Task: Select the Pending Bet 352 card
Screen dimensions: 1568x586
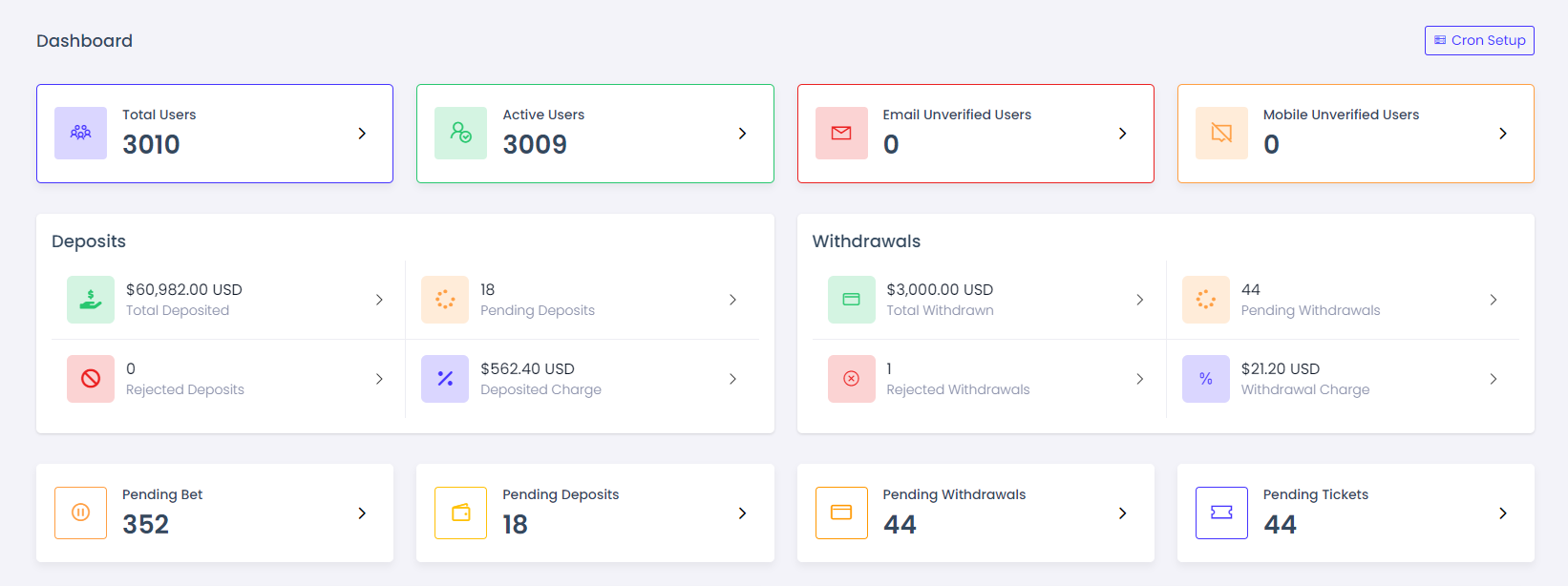Action: [215, 513]
